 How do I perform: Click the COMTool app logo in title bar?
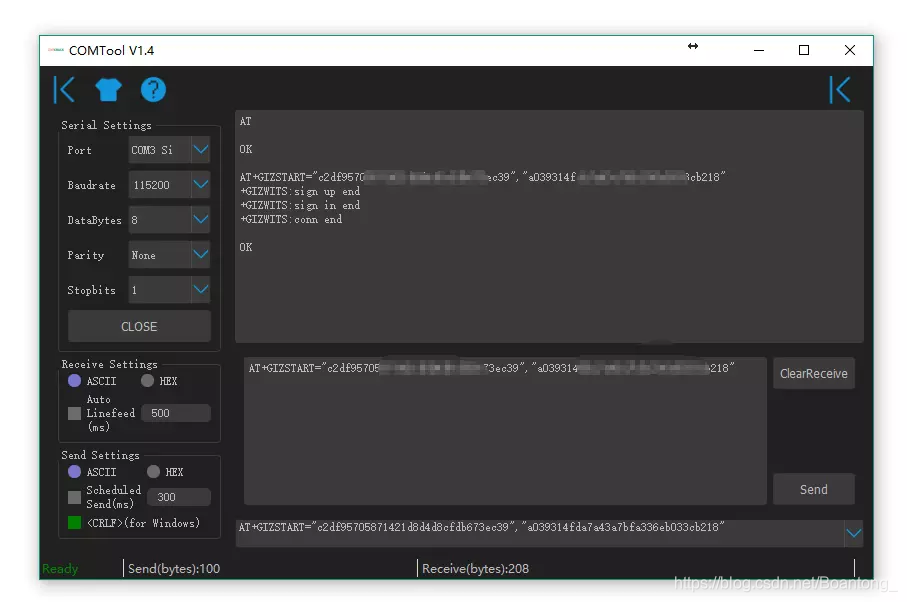[56, 50]
